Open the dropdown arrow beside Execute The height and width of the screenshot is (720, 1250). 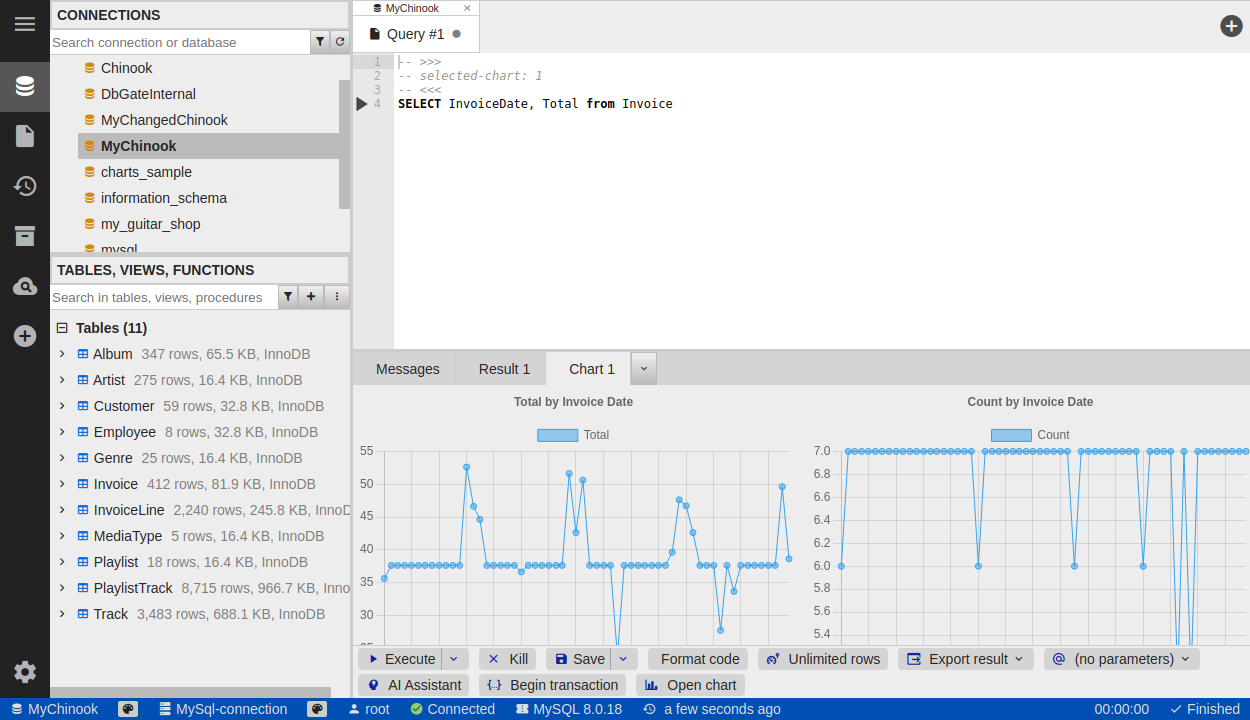tap(455, 659)
